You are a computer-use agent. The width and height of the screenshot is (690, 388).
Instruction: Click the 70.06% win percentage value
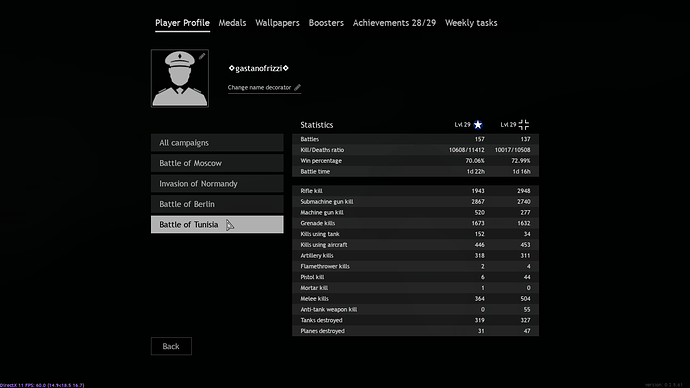pyautogui.click(x=475, y=161)
